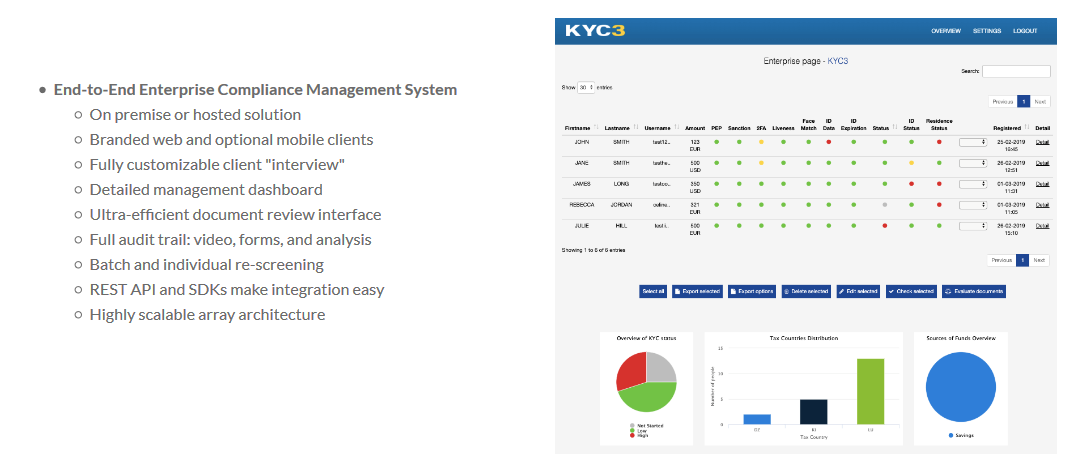Screen dimensions: 1074x471
Task: Sort table by Lastname column arrows
Action: tap(636, 127)
